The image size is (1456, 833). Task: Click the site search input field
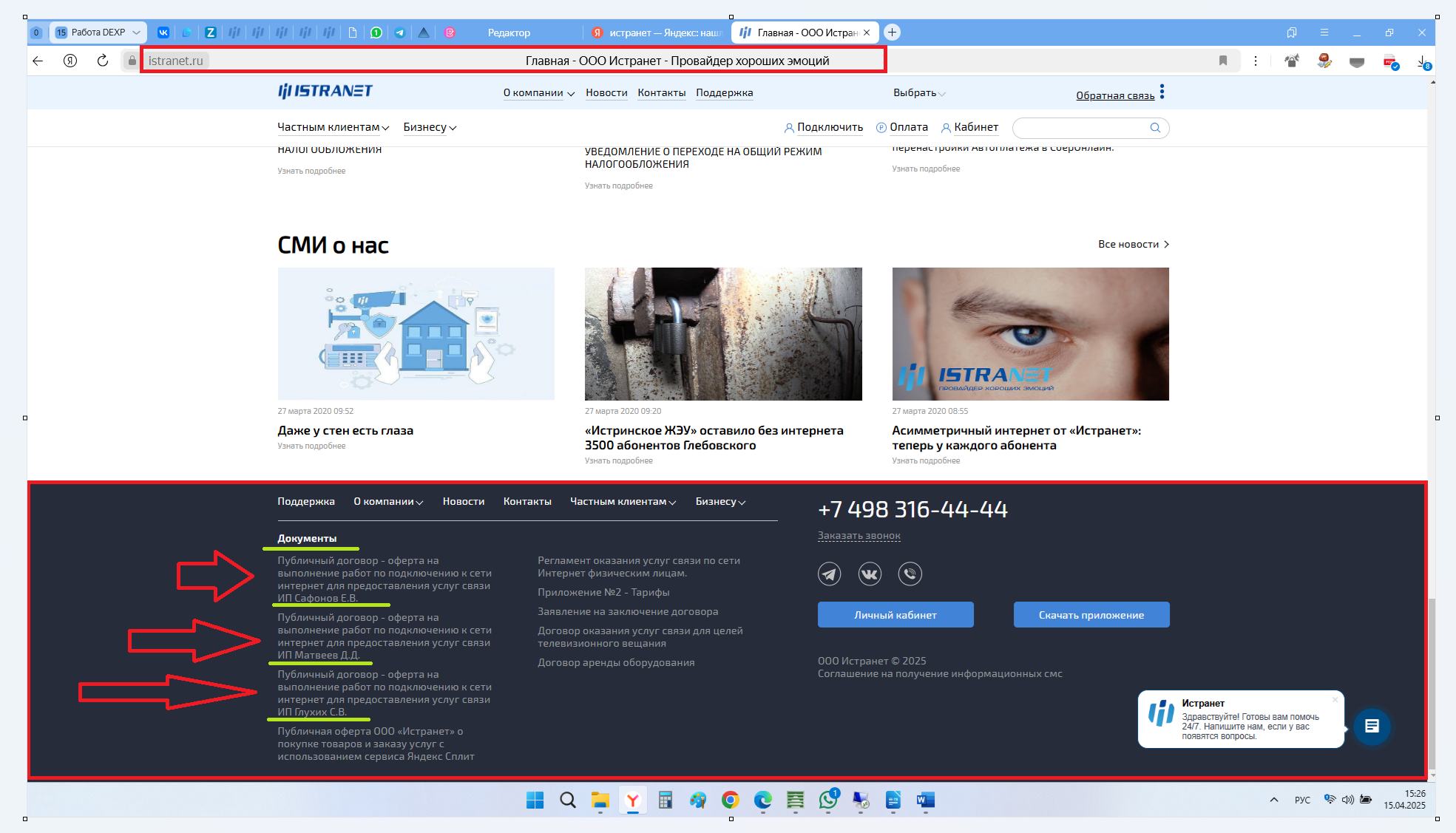pos(1080,128)
